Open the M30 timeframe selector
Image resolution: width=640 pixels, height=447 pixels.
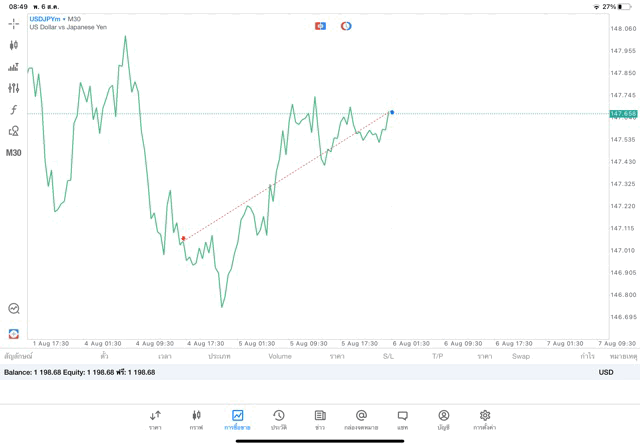14,153
